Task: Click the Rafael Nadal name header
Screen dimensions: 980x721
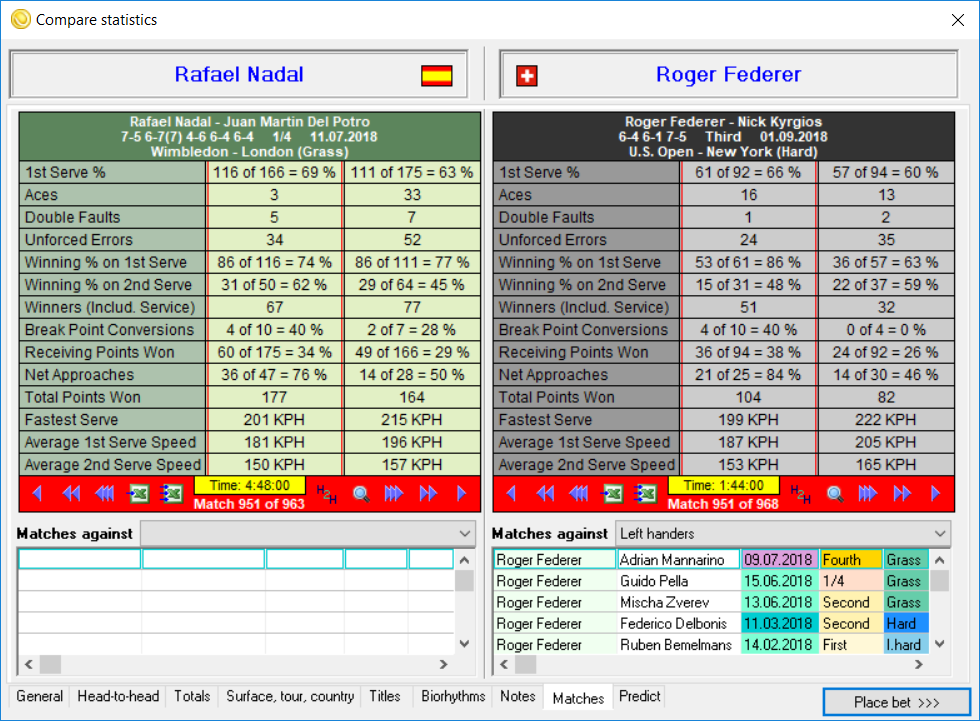Action: 239,74
